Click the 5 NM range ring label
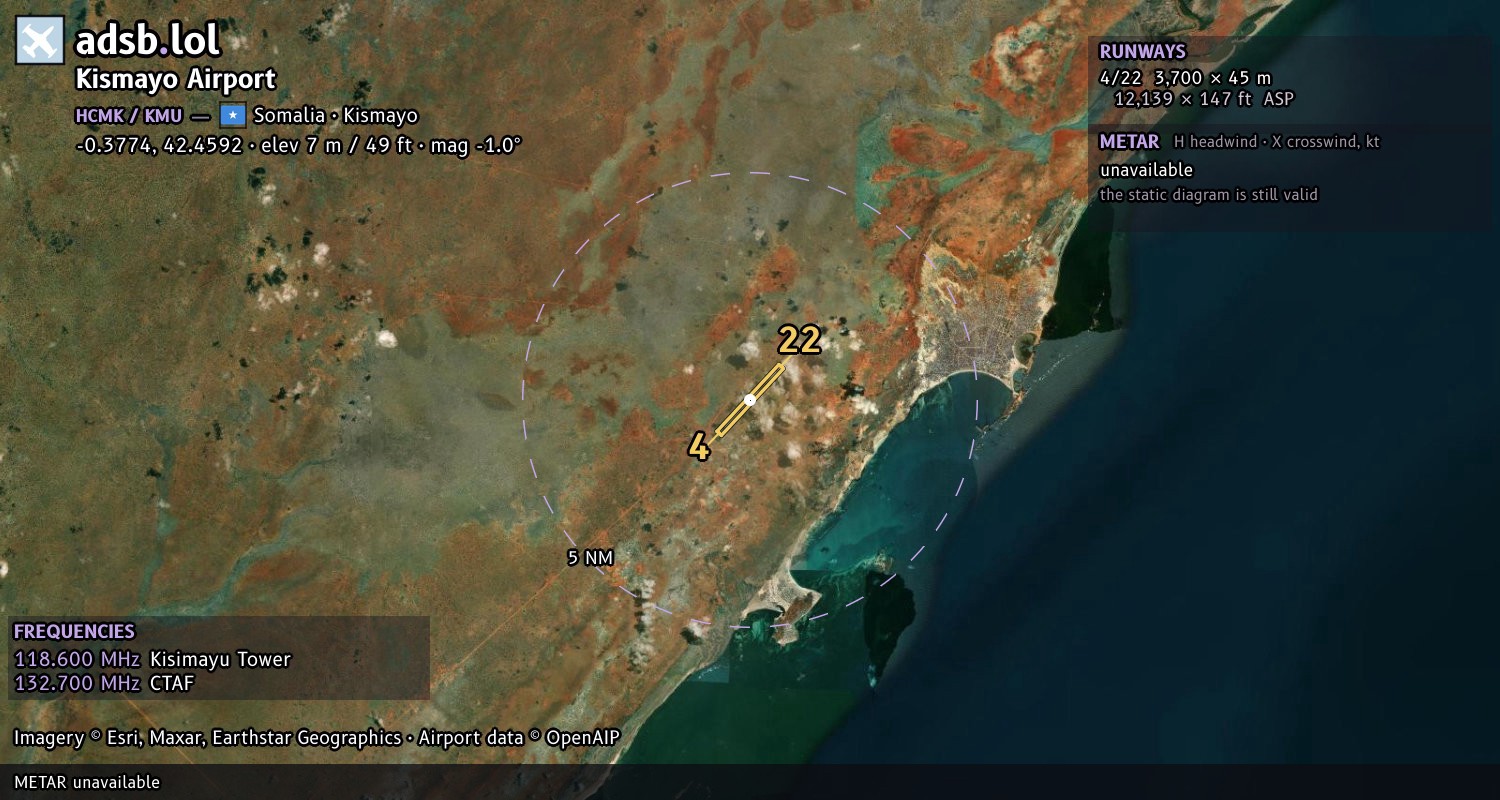 [590, 558]
